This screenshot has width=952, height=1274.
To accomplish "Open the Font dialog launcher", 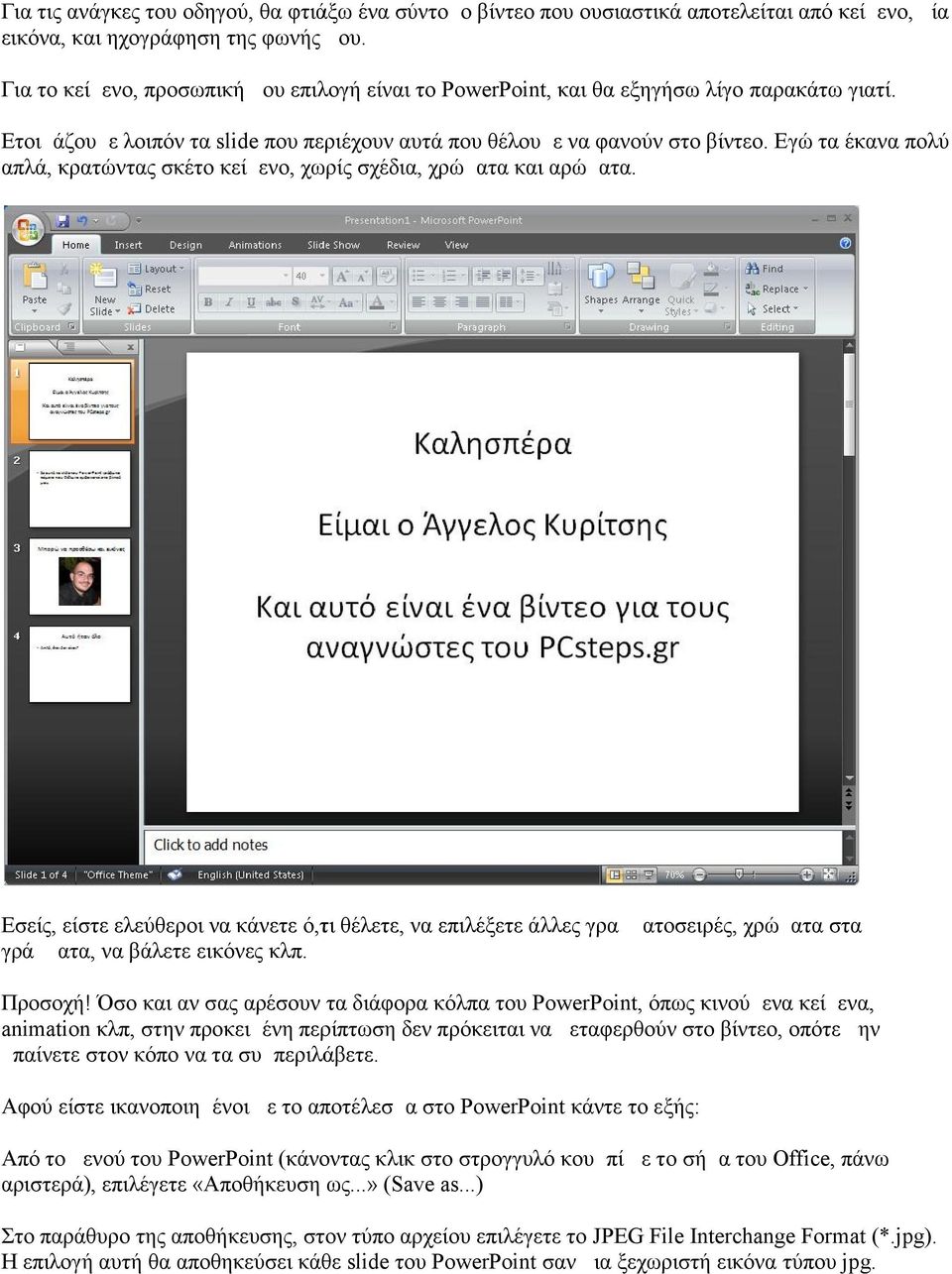I will (393, 326).
